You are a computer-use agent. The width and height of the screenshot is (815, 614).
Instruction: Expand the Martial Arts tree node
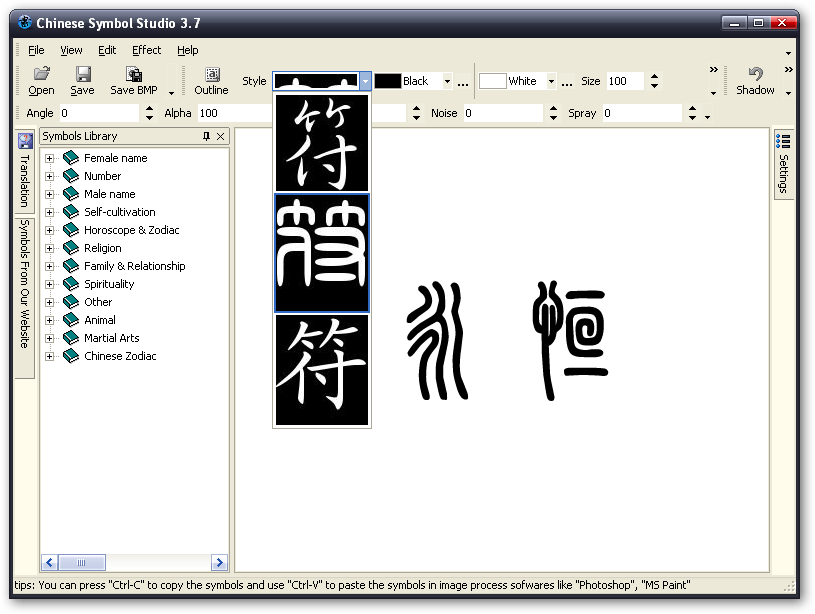(49, 338)
